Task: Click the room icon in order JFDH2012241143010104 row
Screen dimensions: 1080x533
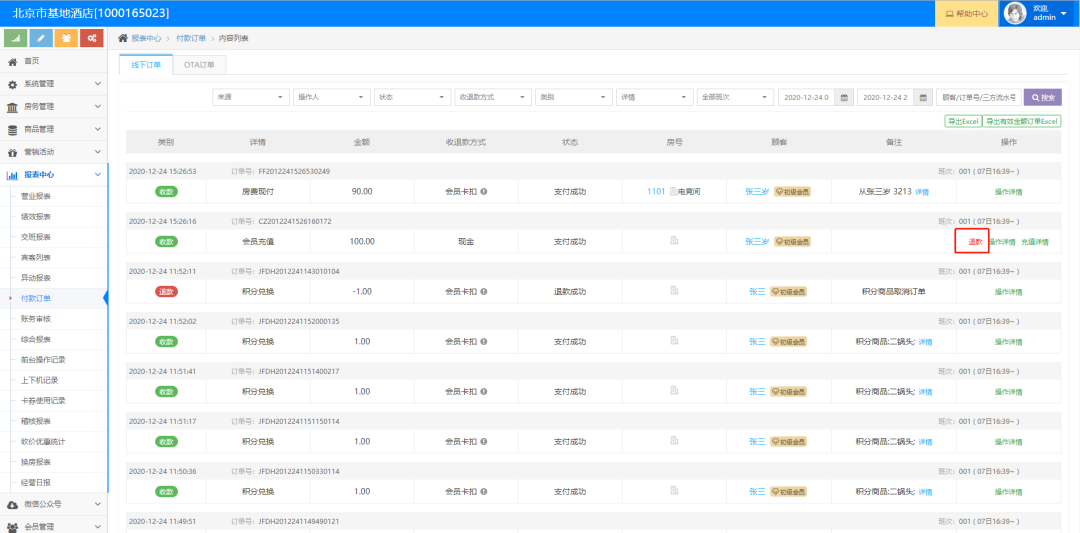Action: 674,291
